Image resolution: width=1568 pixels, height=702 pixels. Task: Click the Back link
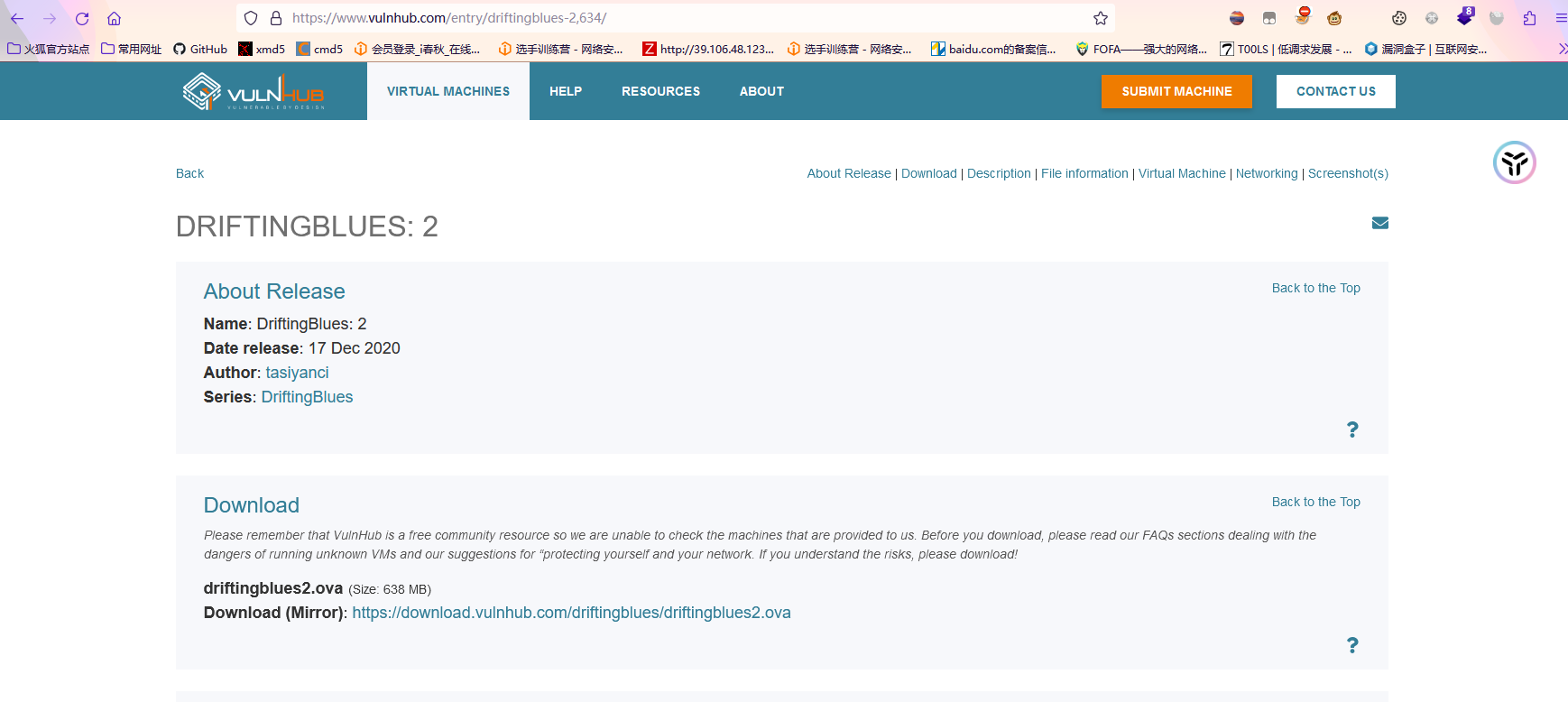click(189, 173)
